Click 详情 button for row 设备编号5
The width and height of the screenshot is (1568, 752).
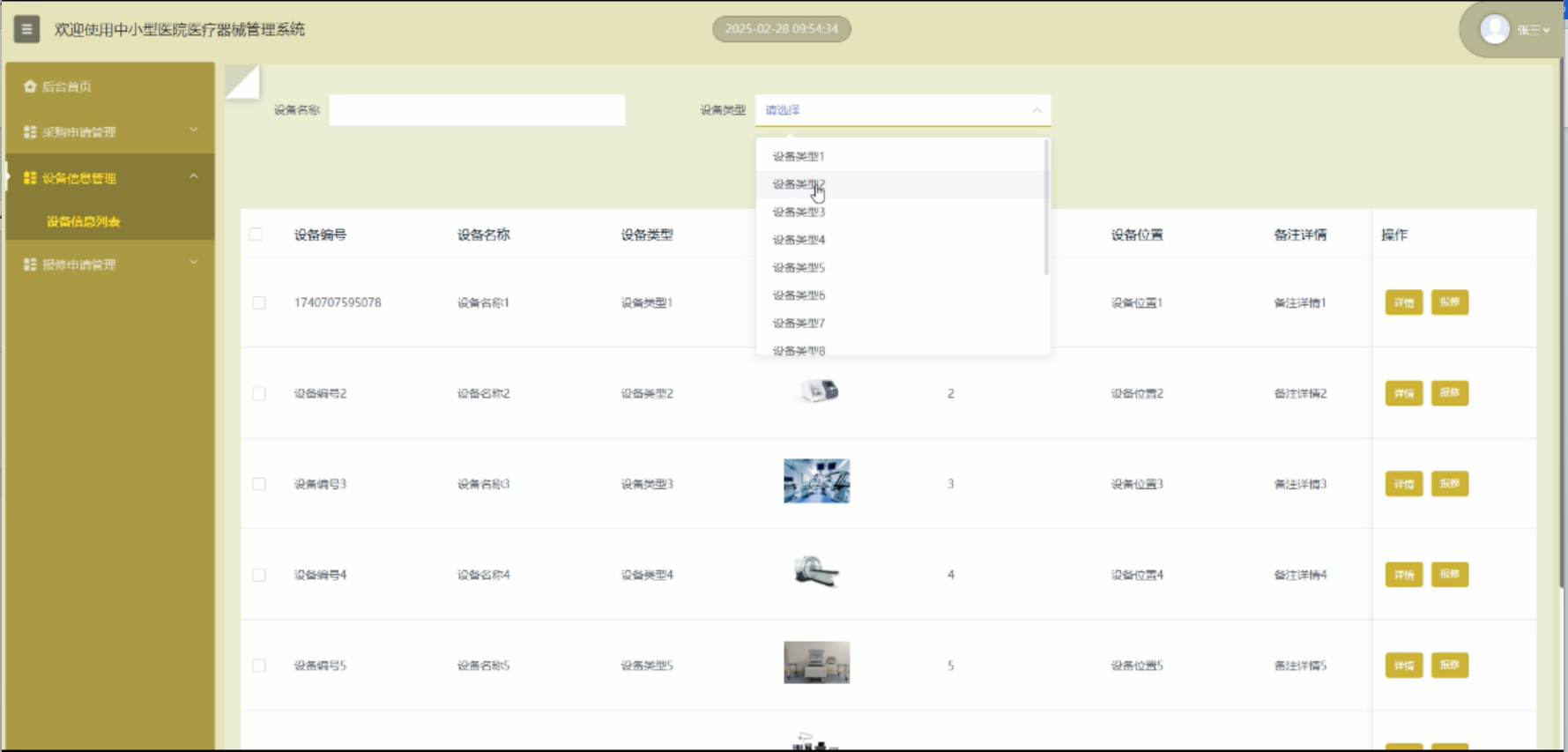coord(1404,666)
